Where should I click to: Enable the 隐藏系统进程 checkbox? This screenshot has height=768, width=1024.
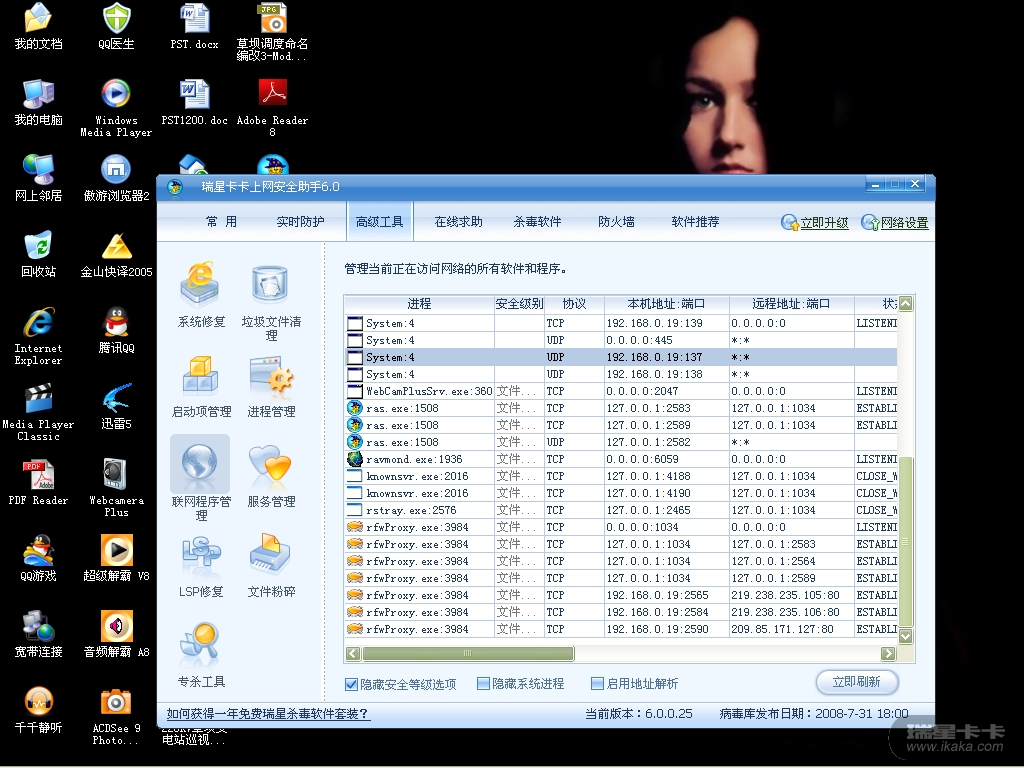tap(484, 684)
